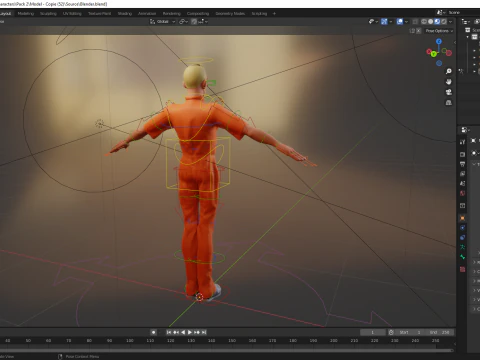The width and height of the screenshot is (480, 360).
Task: Open the snapping options dropdown
Action: click(203, 22)
